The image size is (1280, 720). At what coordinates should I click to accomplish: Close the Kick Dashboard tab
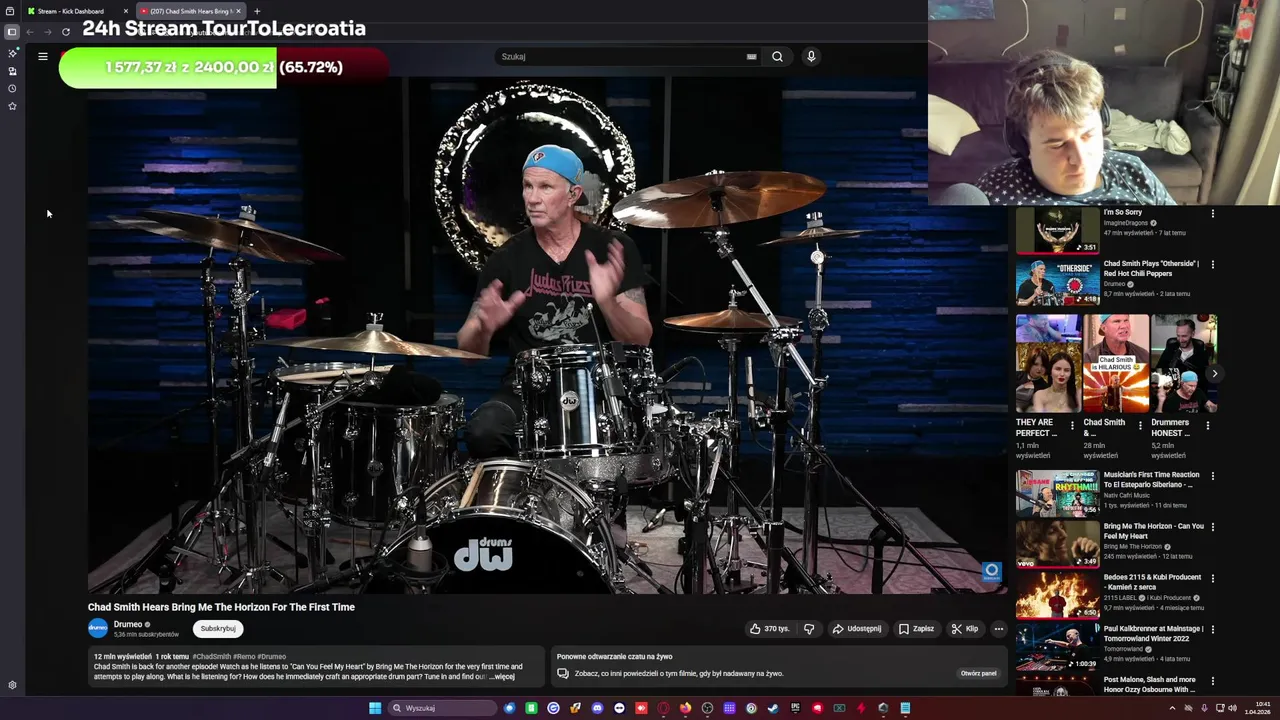click(125, 11)
